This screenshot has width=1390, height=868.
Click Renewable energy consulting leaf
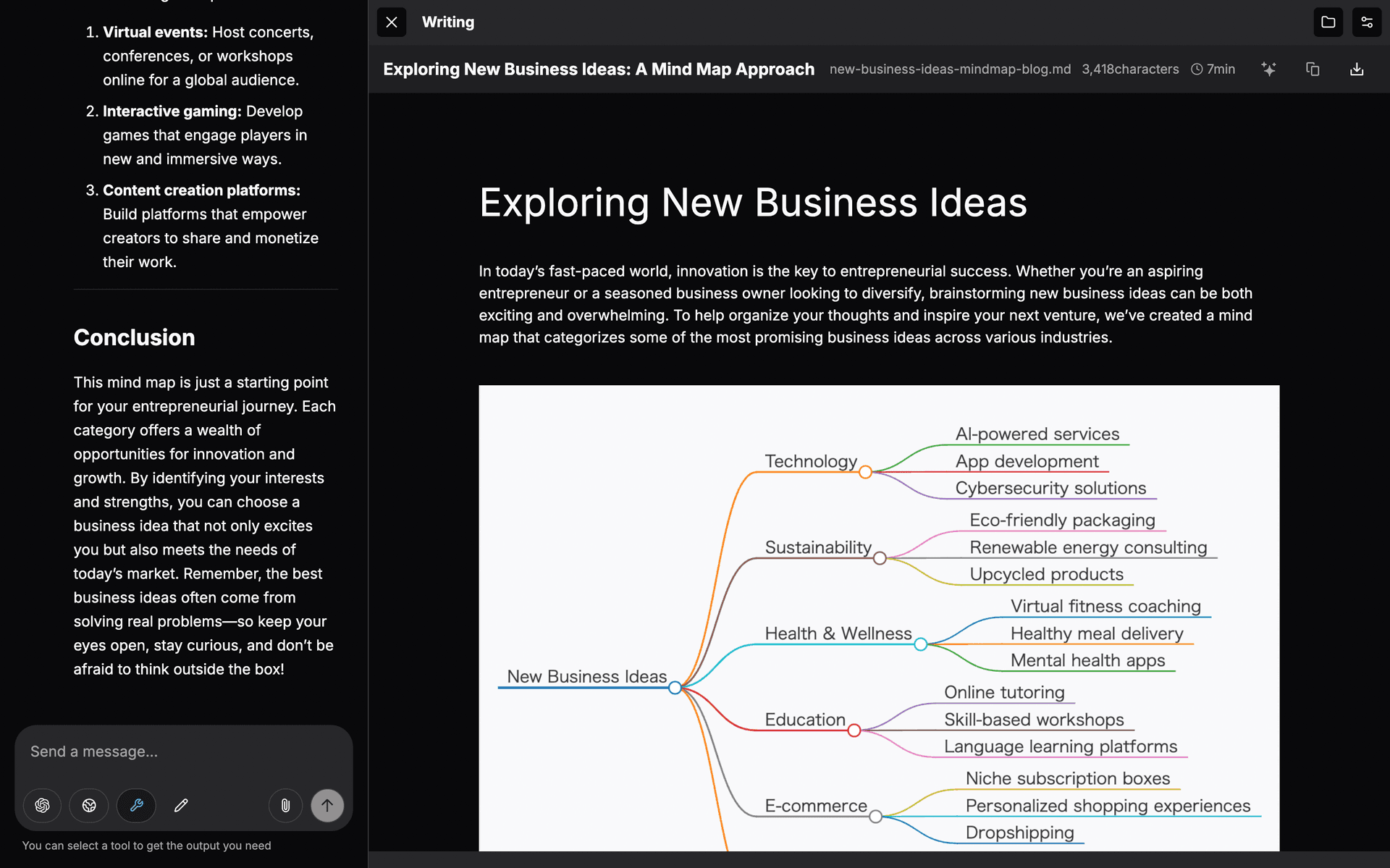tap(1088, 547)
